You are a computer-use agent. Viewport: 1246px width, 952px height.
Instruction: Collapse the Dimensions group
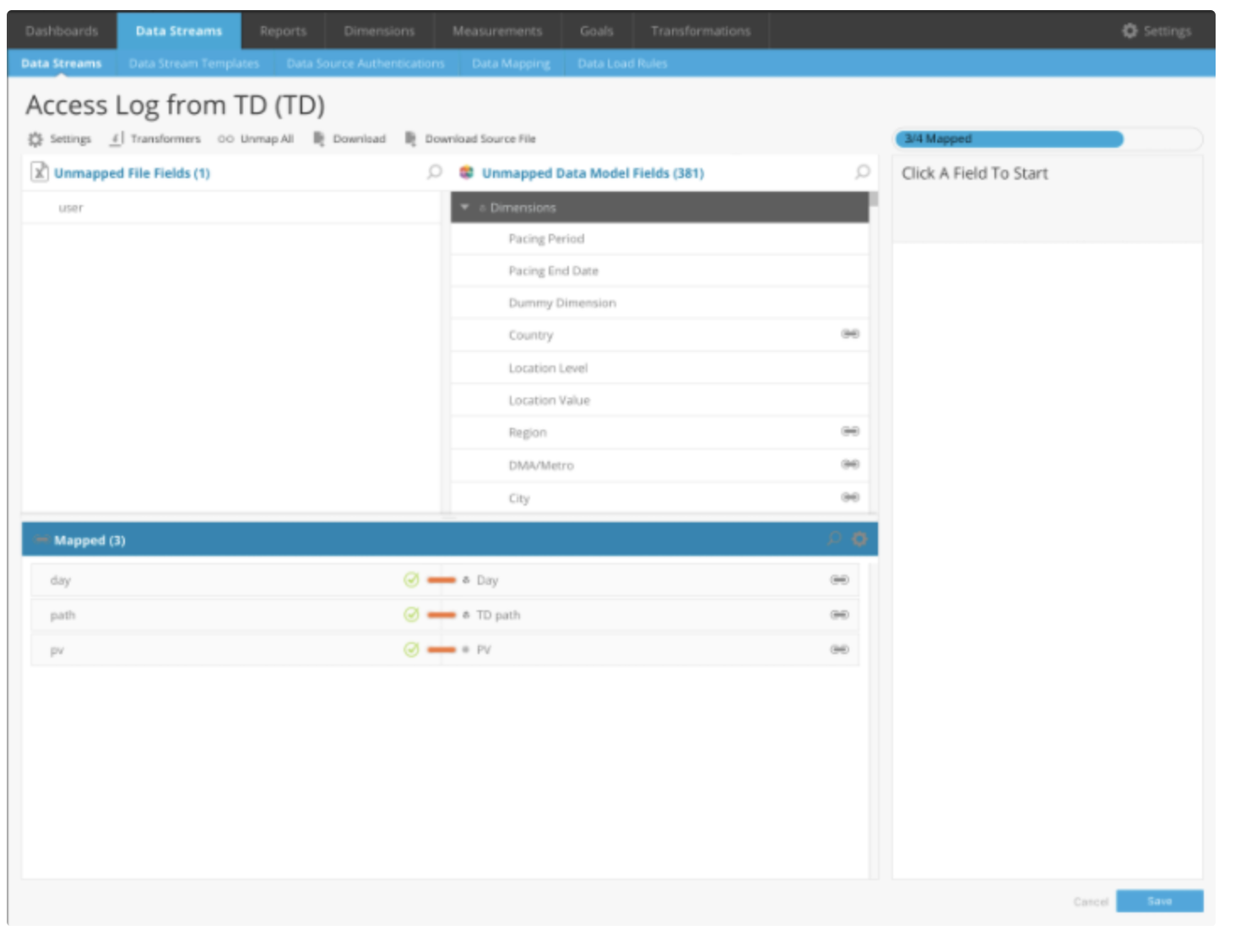[464, 207]
